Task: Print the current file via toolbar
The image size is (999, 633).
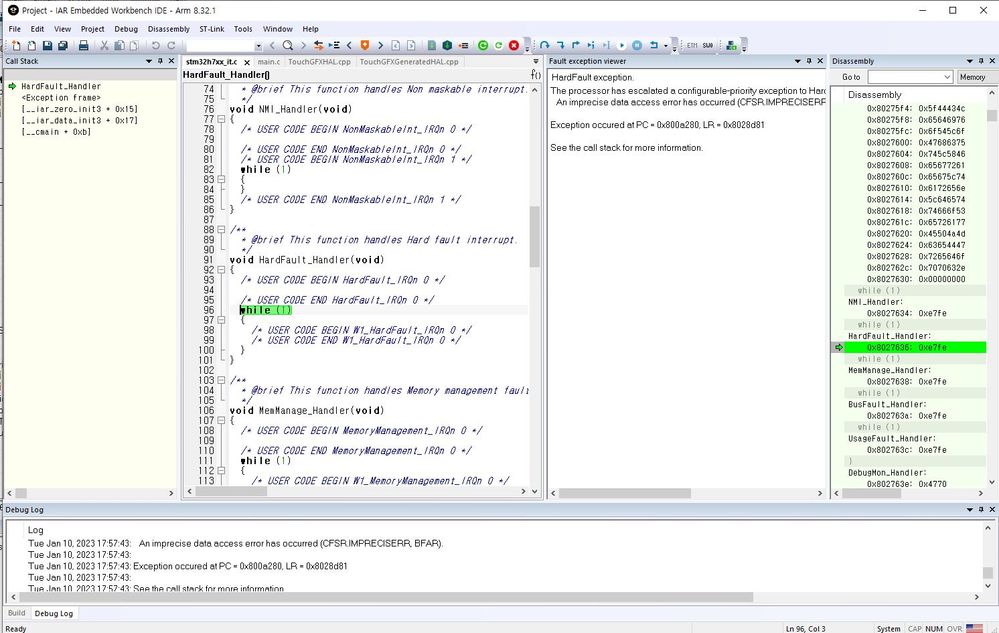Action: (x=83, y=45)
